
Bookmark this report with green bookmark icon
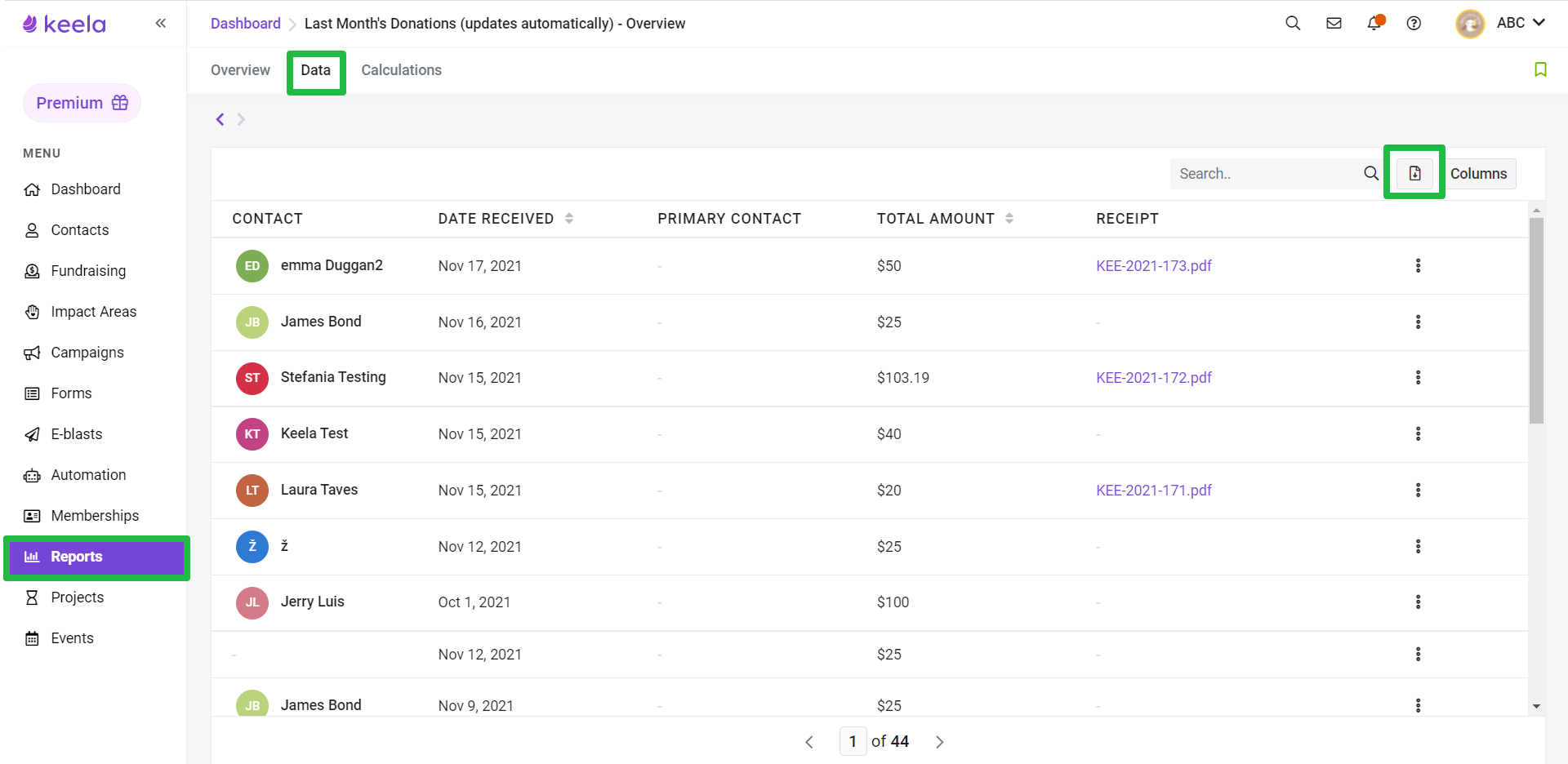1540,69
